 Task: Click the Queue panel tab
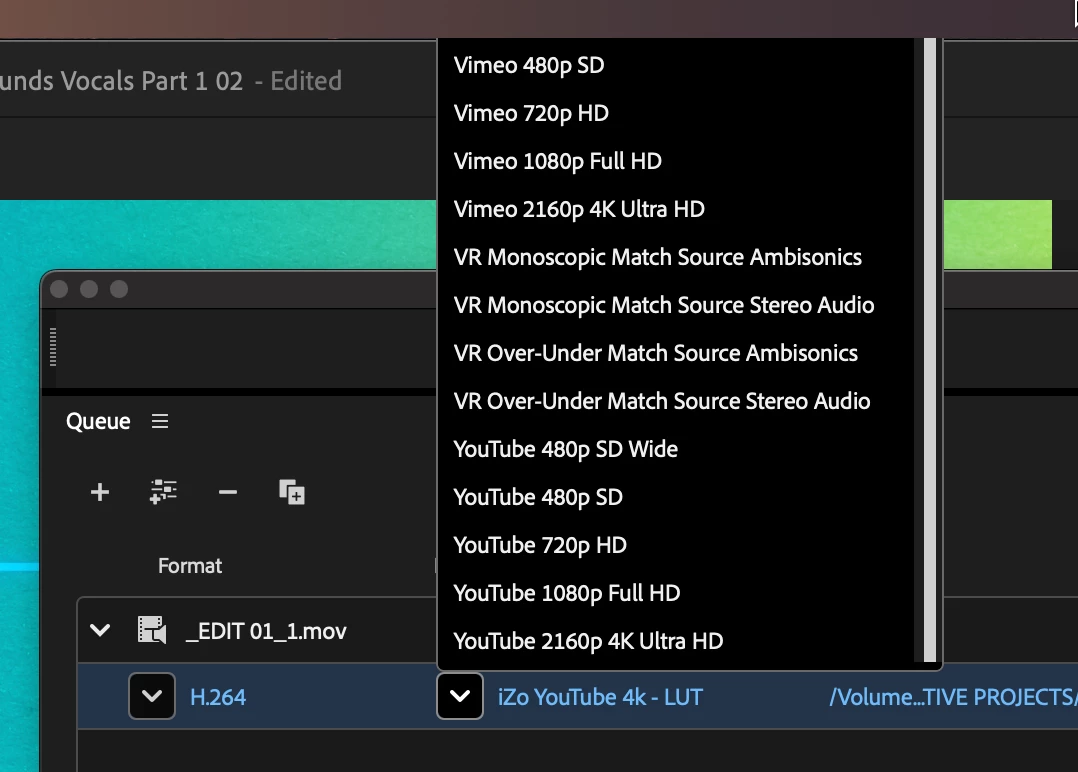[98, 421]
